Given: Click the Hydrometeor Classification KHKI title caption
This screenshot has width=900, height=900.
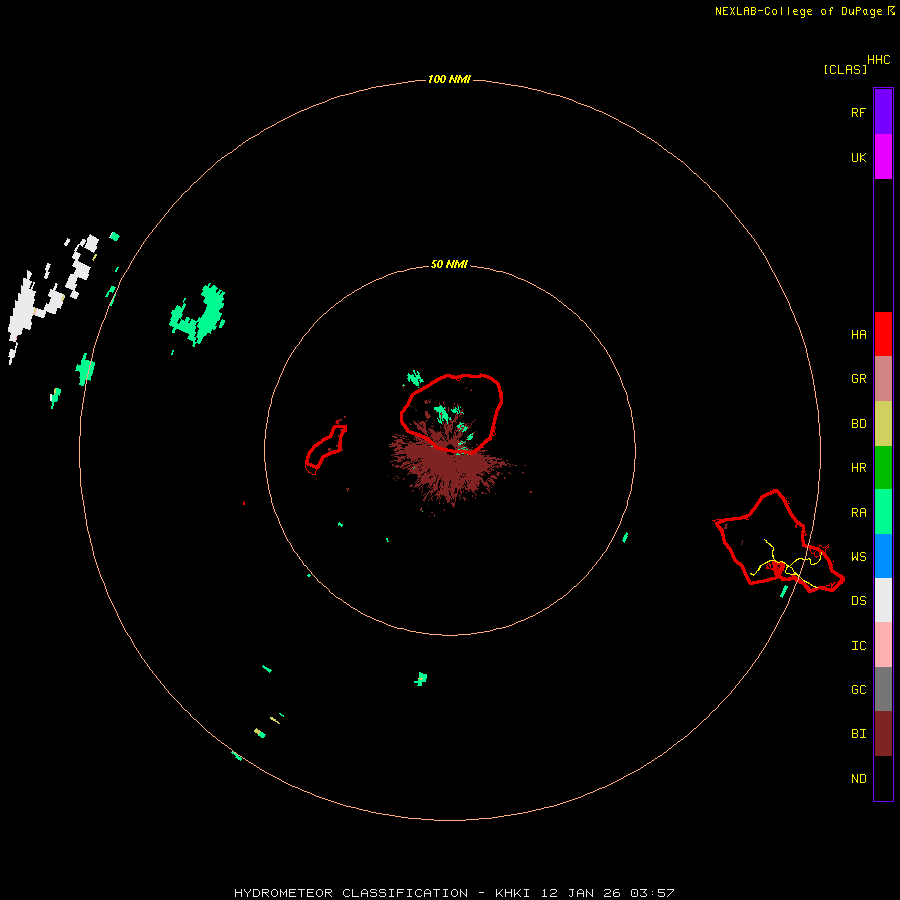Looking at the screenshot, I should [x=454, y=893].
